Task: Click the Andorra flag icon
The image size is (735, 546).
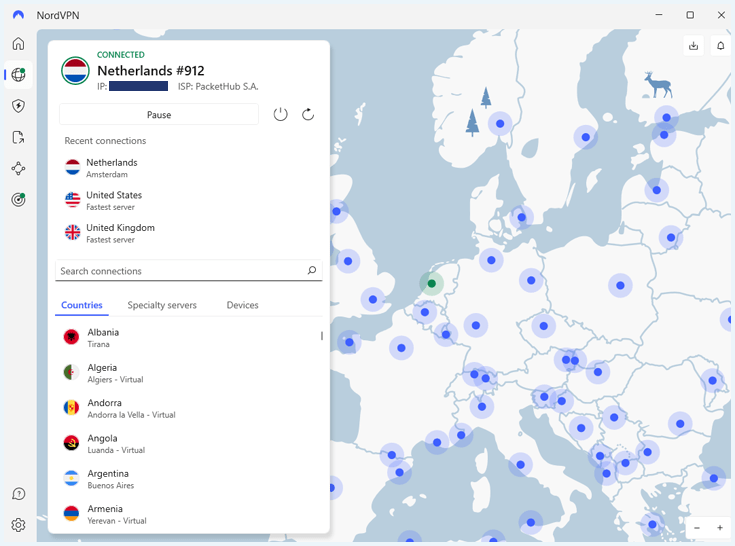Action: [x=71, y=407]
